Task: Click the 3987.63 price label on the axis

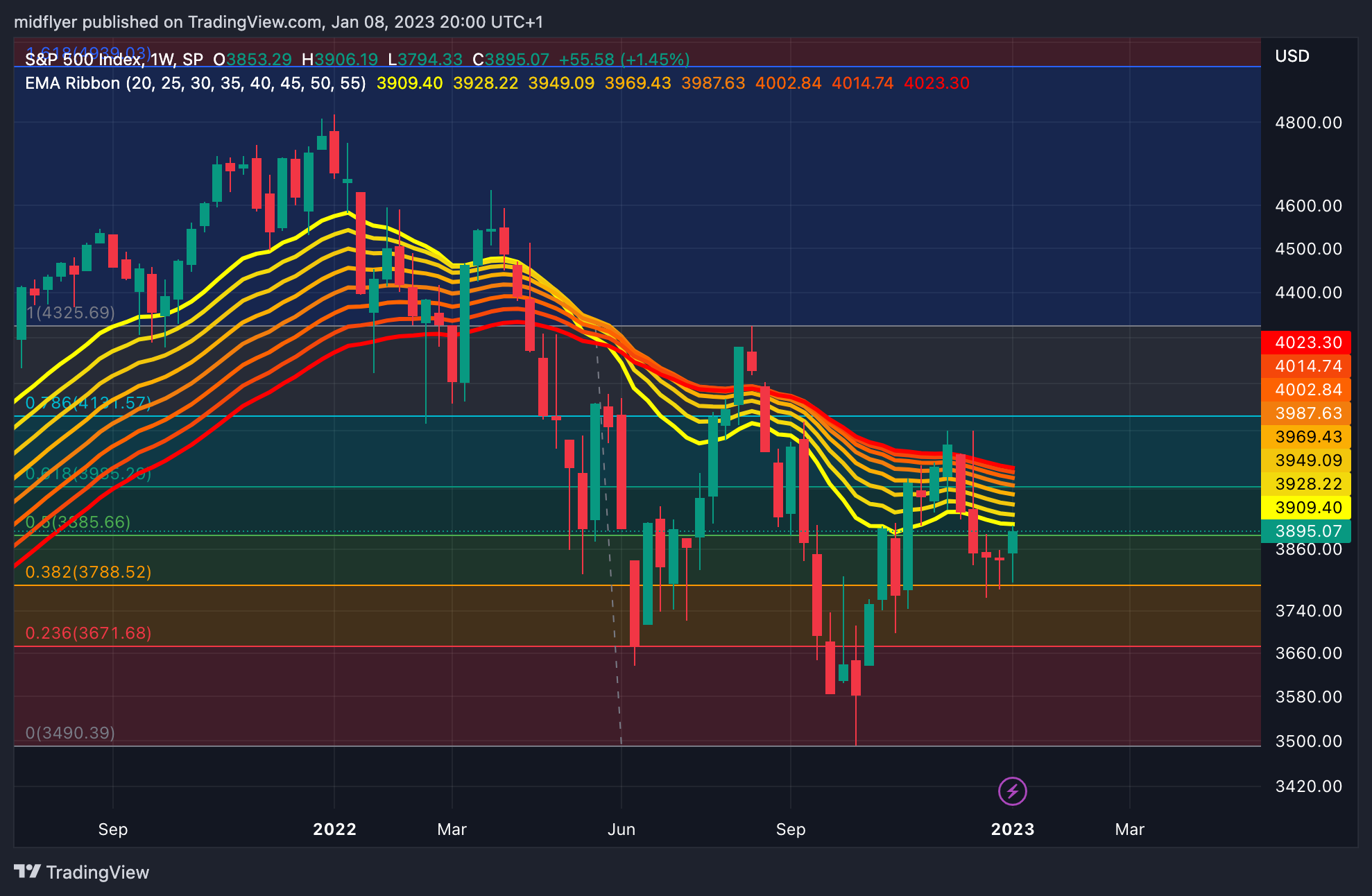Action: pyautogui.click(x=1305, y=413)
